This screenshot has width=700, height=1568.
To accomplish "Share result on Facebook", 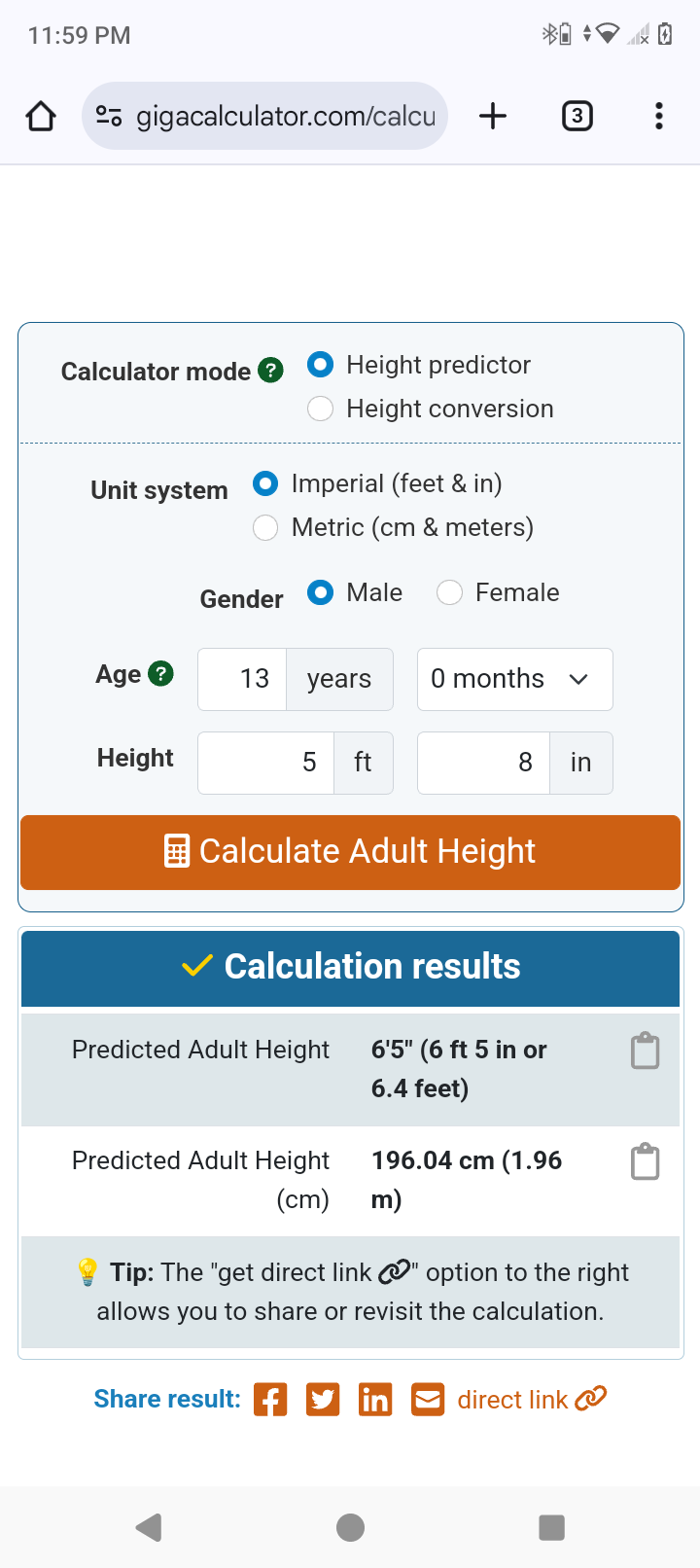I will [x=270, y=1400].
